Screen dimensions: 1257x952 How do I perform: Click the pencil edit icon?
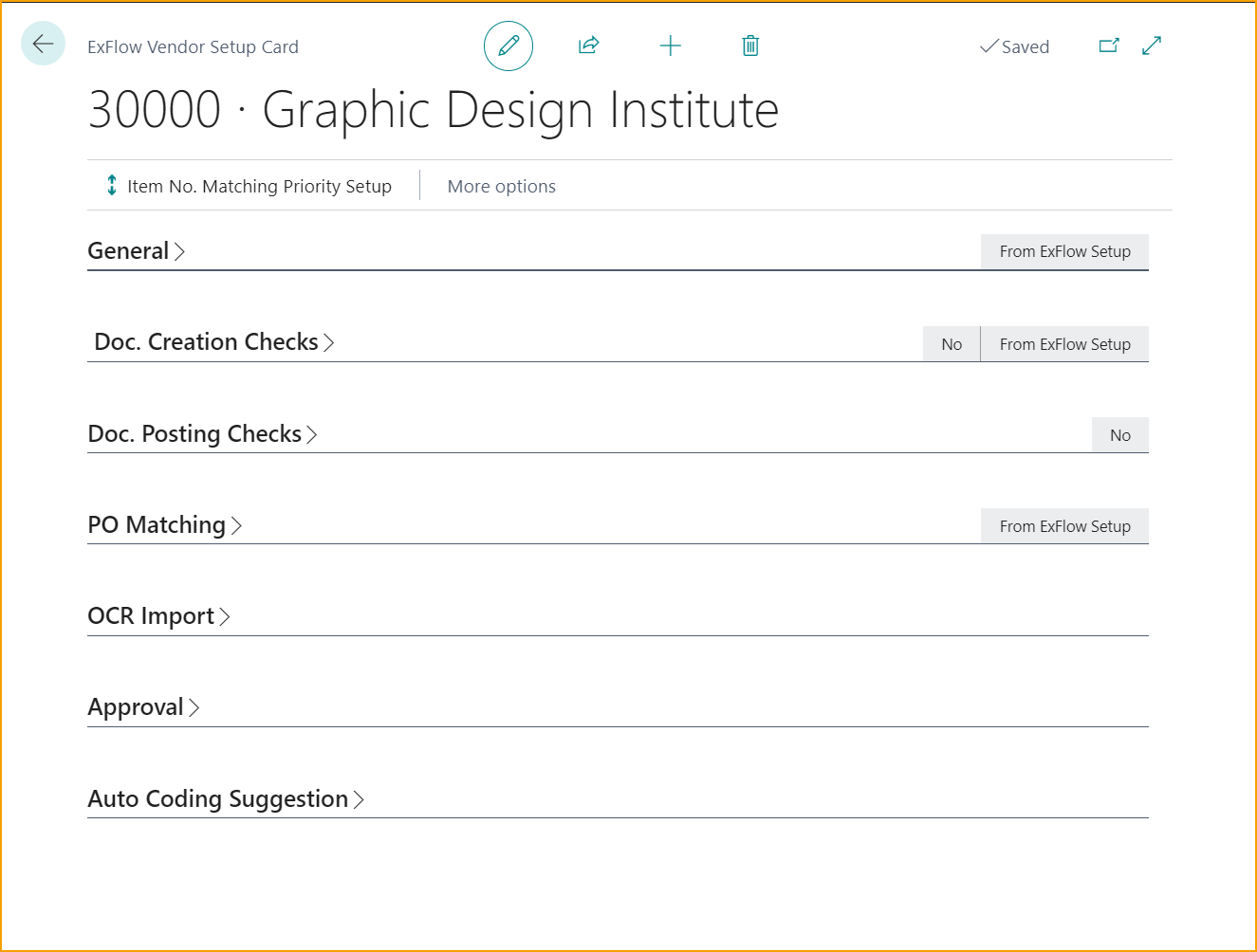(508, 46)
